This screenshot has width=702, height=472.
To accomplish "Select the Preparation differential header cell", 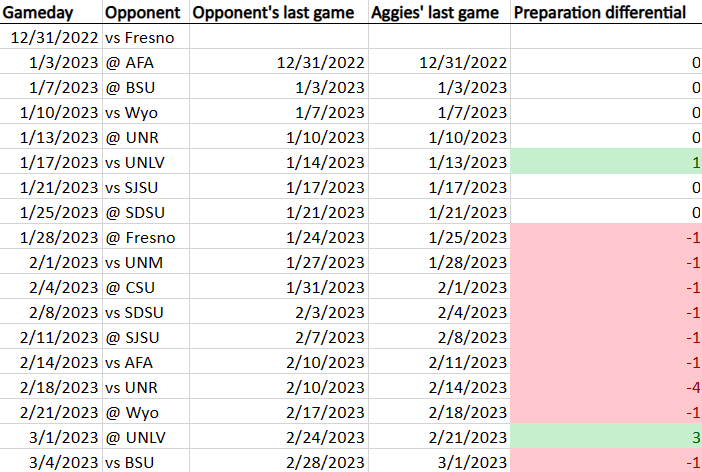I will (606, 12).
